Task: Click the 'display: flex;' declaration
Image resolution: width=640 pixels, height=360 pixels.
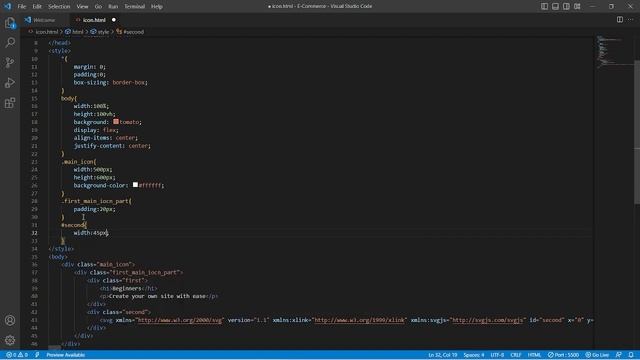Action: pos(96,130)
